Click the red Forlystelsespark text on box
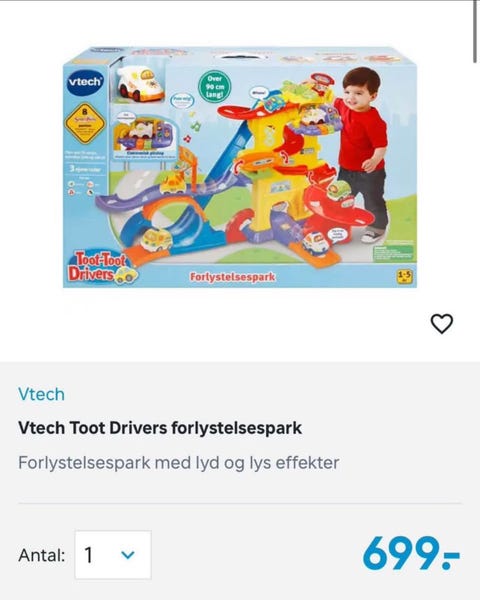Image resolution: width=480 pixels, height=600 pixels. pyautogui.click(x=232, y=277)
